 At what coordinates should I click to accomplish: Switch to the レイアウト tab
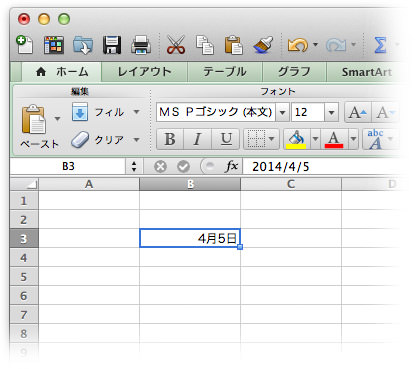coord(144,72)
